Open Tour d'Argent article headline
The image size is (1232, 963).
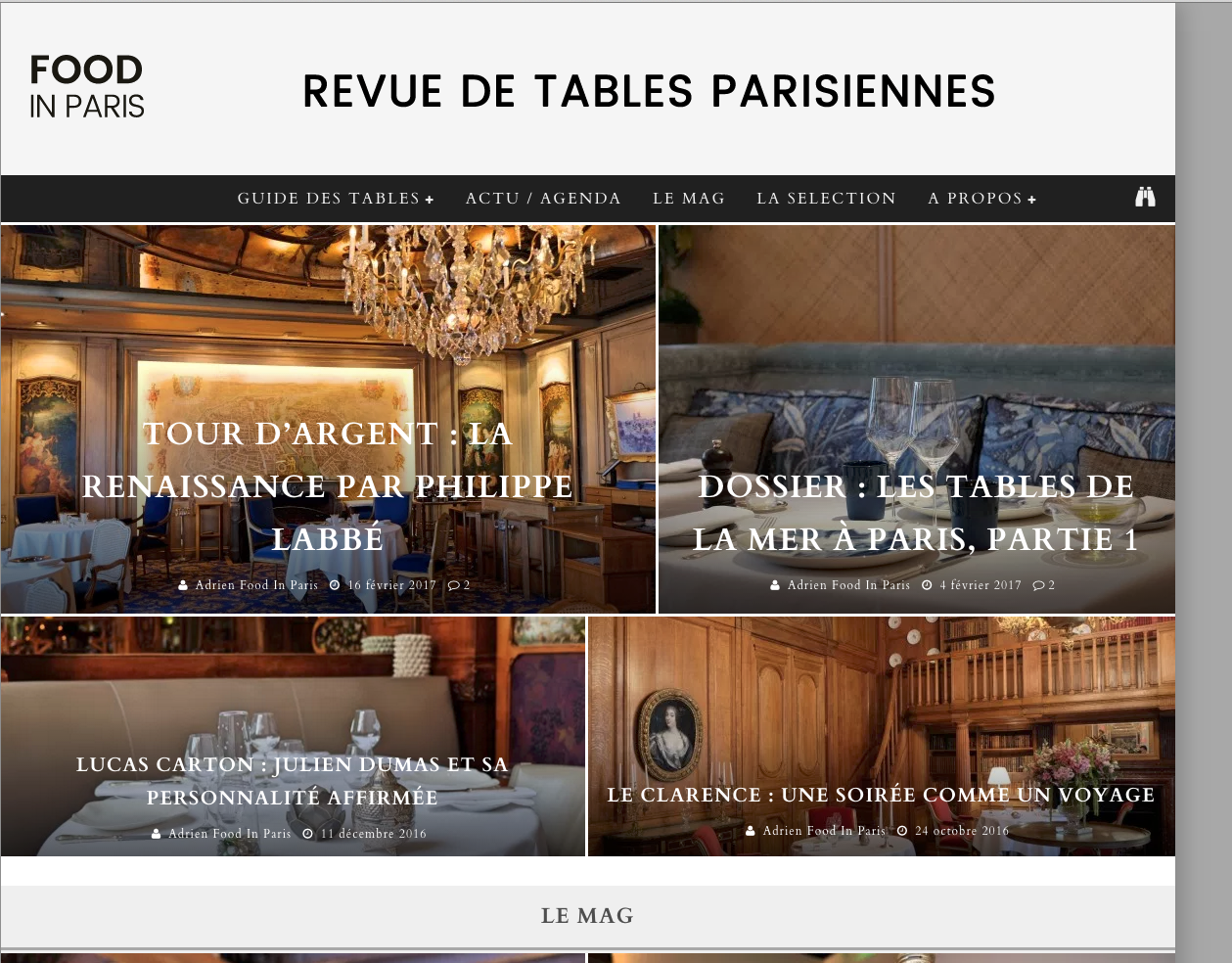328,486
